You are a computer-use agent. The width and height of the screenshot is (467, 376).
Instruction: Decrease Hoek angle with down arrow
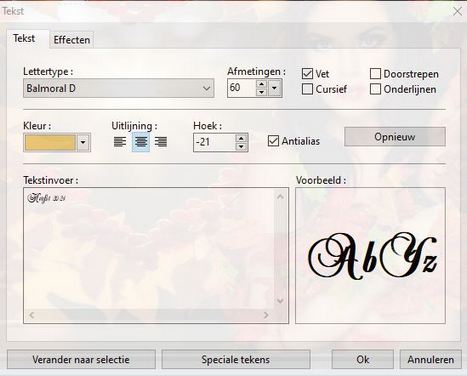pos(241,147)
